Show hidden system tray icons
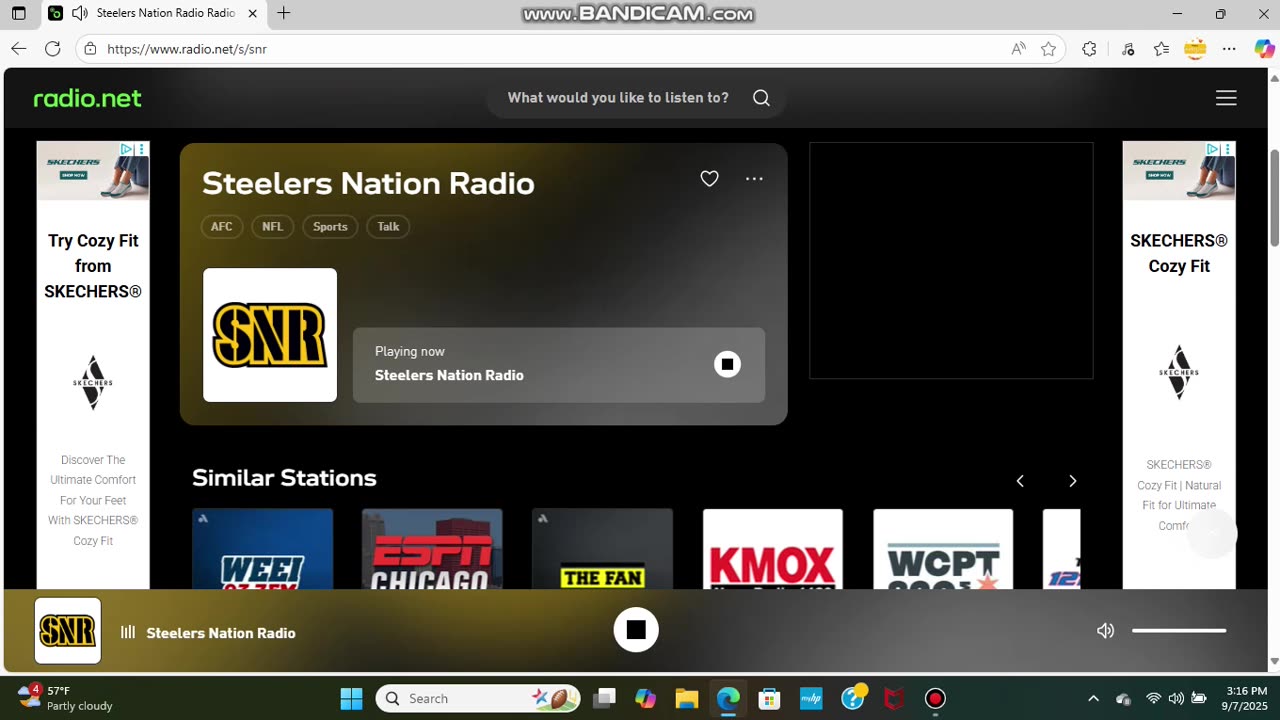Image resolution: width=1280 pixels, height=720 pixels. coord(1093,698)
